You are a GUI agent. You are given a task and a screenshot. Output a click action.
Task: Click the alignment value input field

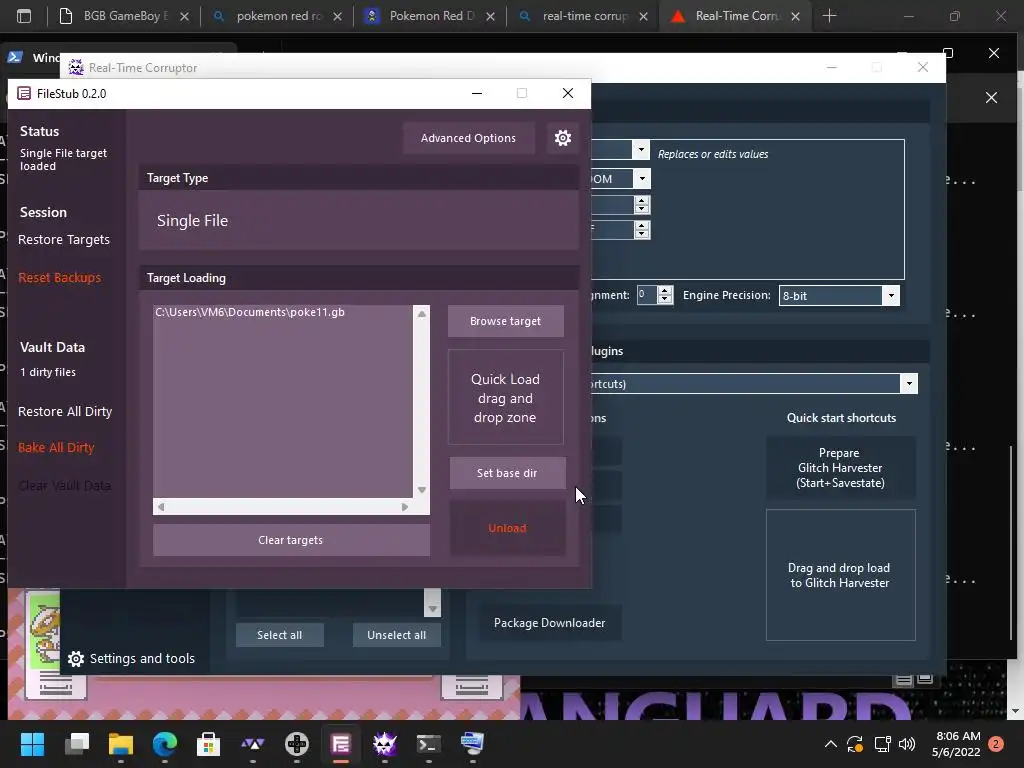pyautogui.click(x=647, y=295)
